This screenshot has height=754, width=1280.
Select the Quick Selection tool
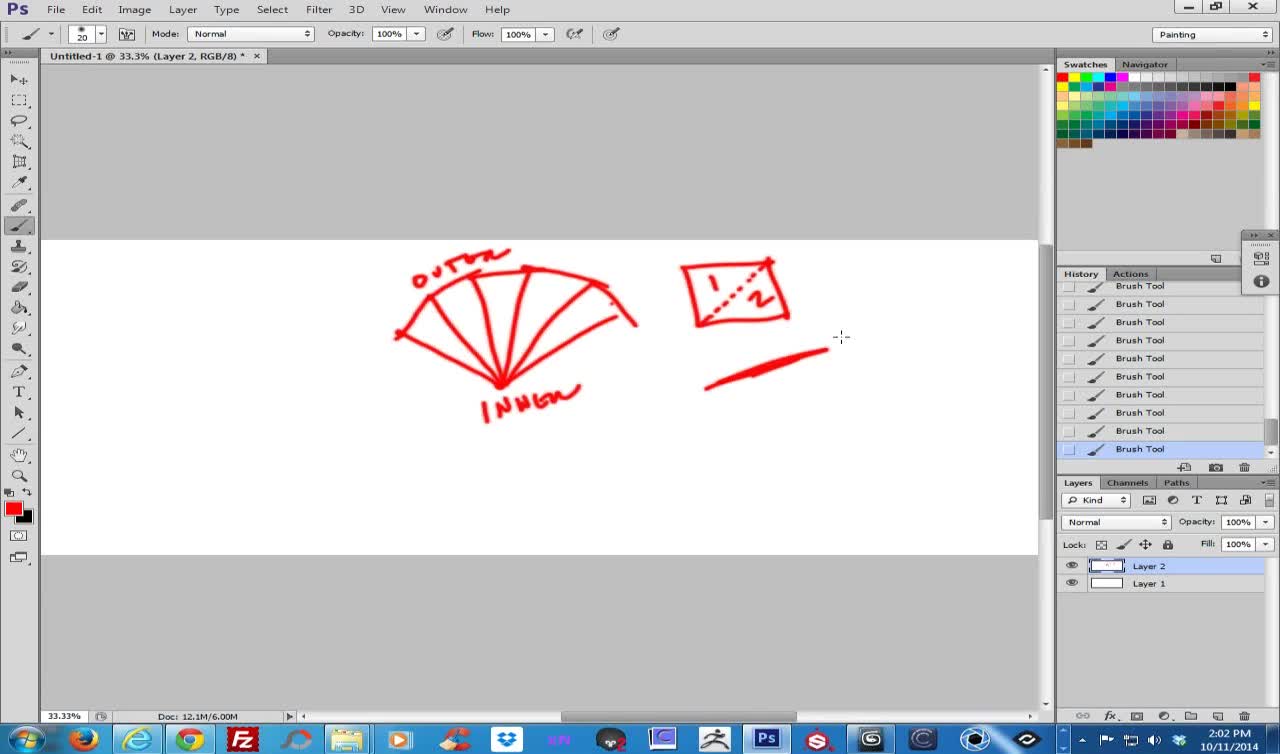pos(19,141)
